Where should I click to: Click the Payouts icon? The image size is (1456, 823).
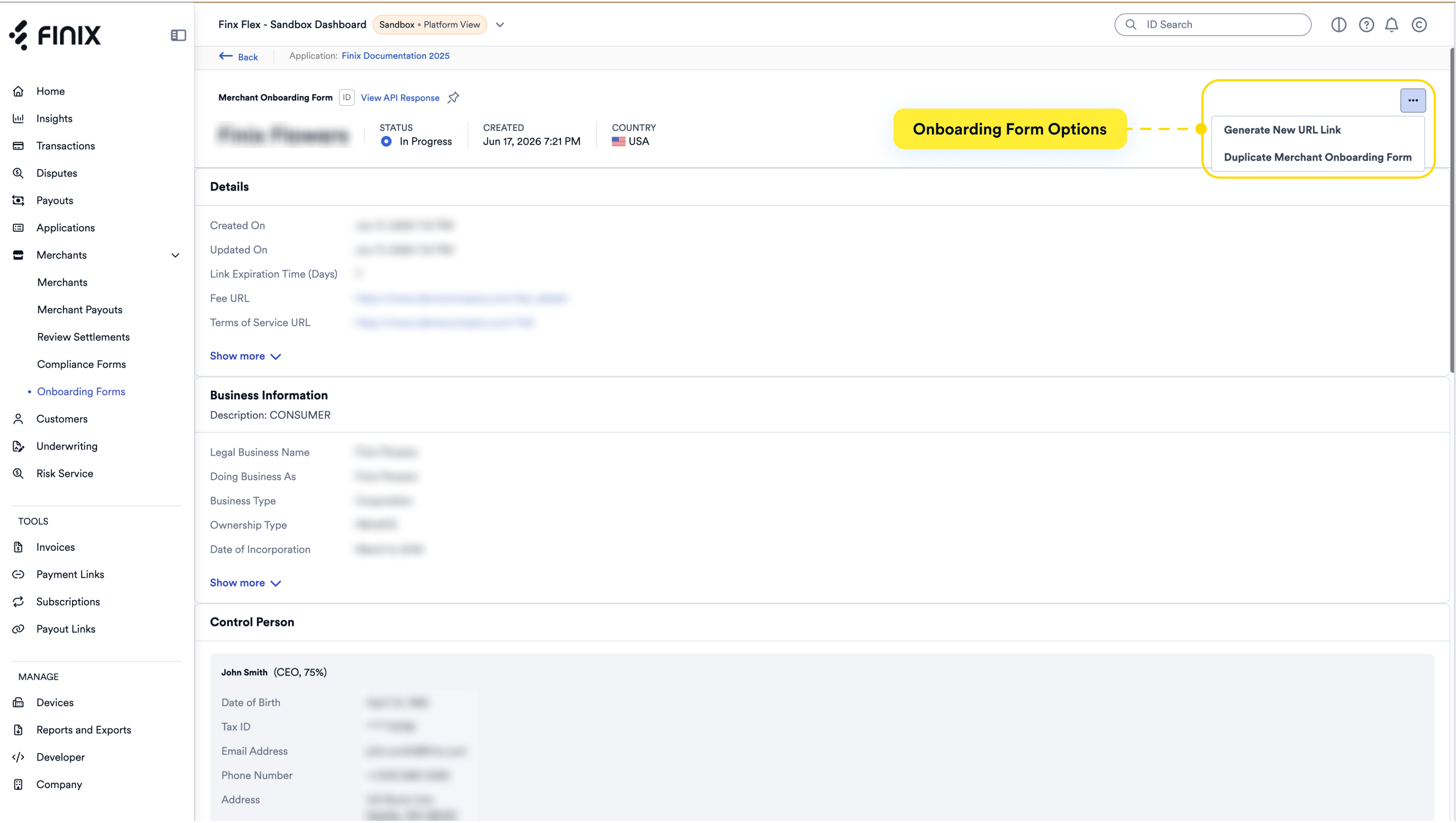coord(18,200)
